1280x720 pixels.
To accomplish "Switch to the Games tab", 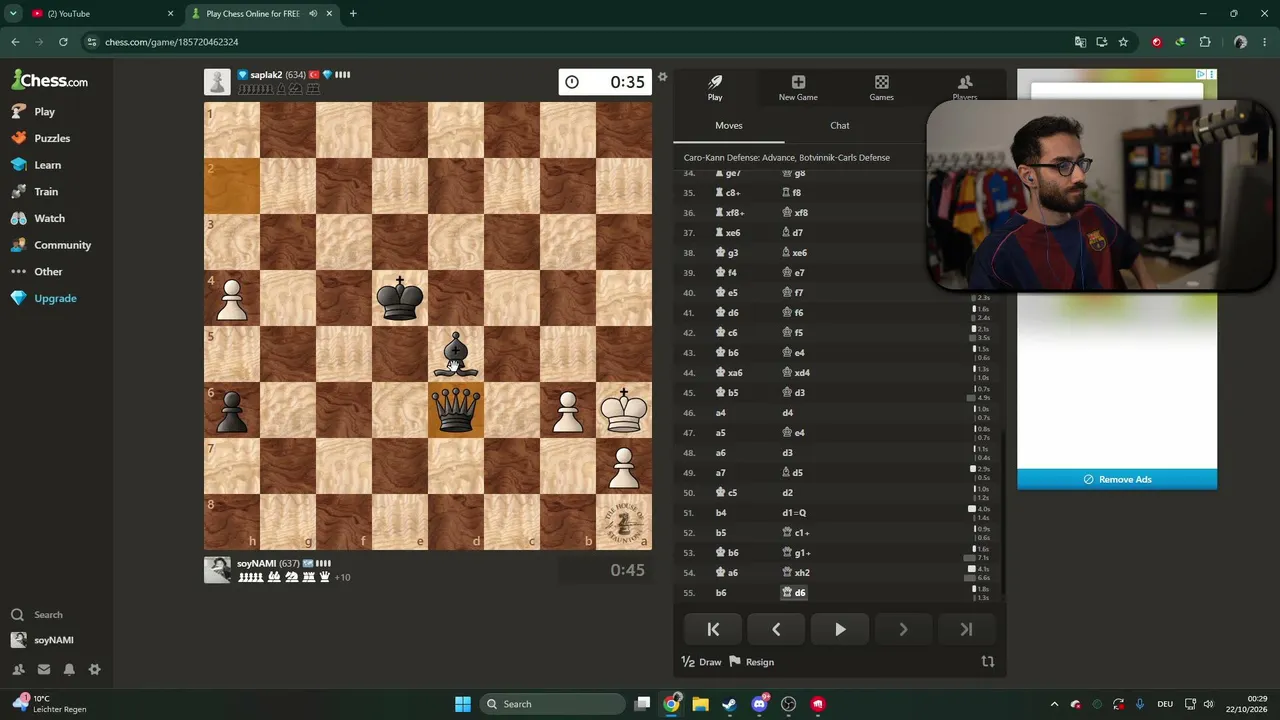I will [x=881, y=88].
